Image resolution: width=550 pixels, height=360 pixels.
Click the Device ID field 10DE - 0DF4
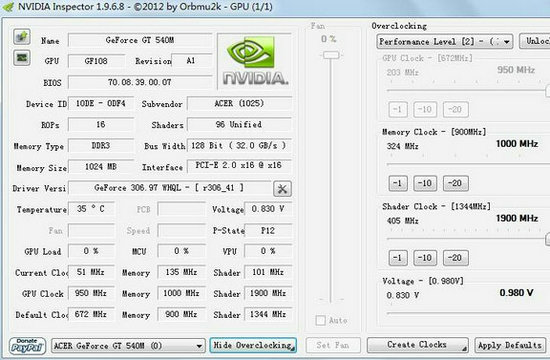point(101,104)
